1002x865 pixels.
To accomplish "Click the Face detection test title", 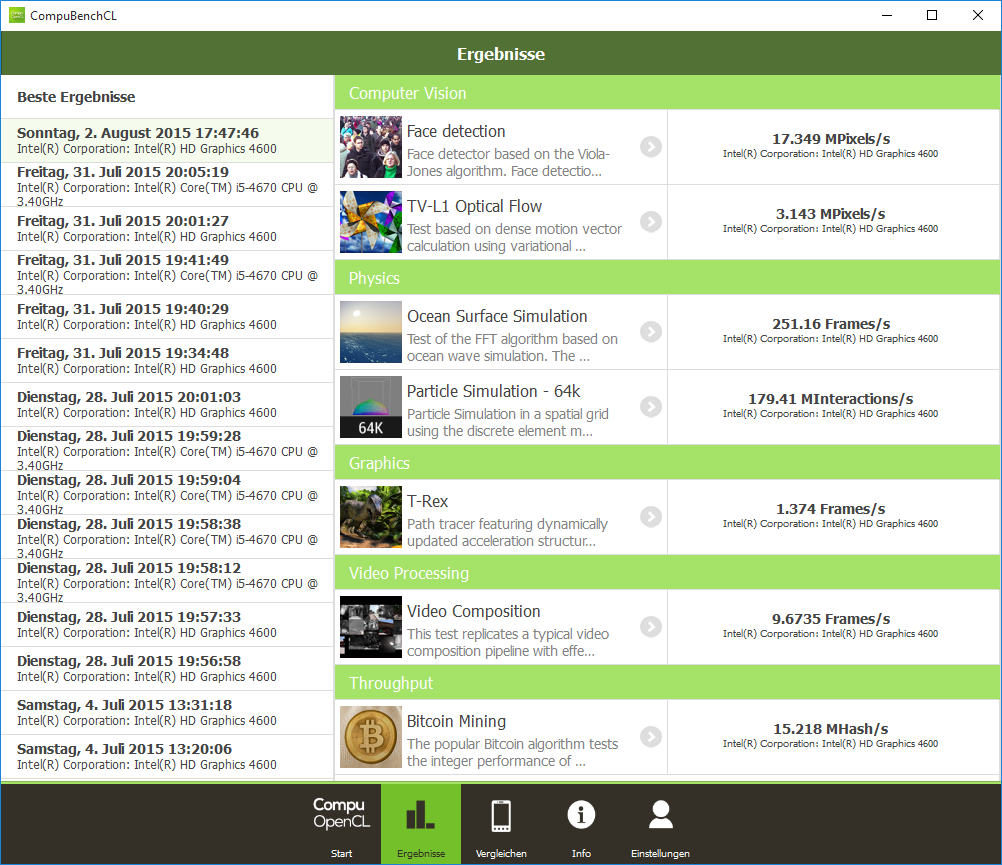I will (x=456, y=132).
